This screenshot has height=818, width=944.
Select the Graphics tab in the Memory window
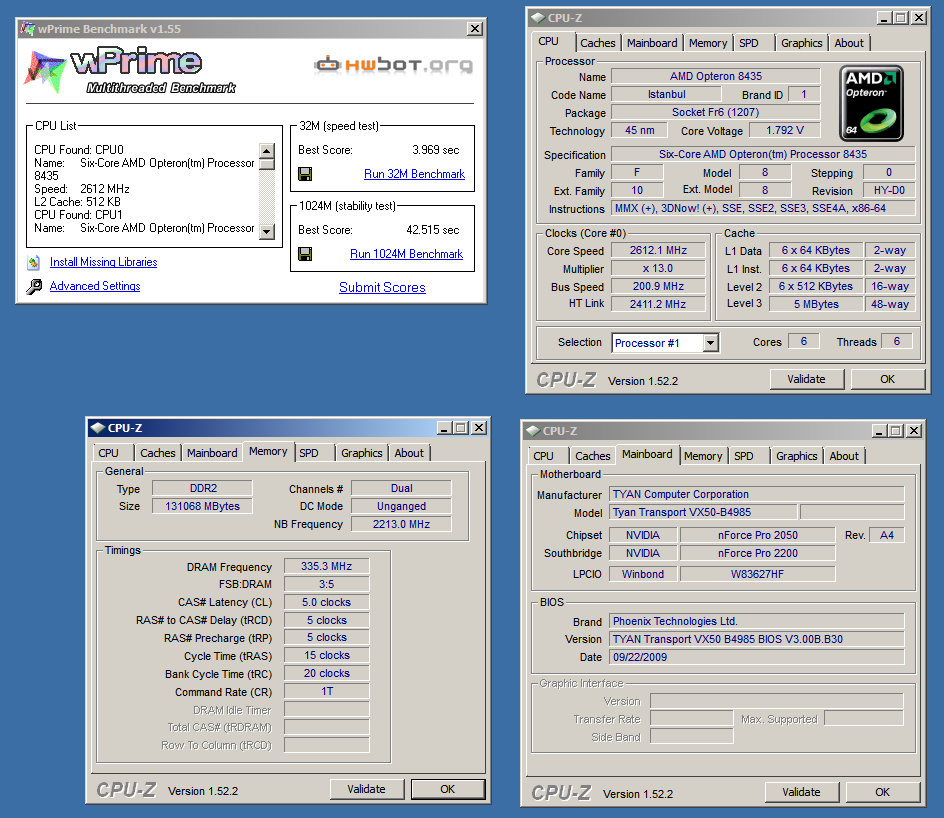[x=362, y=453]
